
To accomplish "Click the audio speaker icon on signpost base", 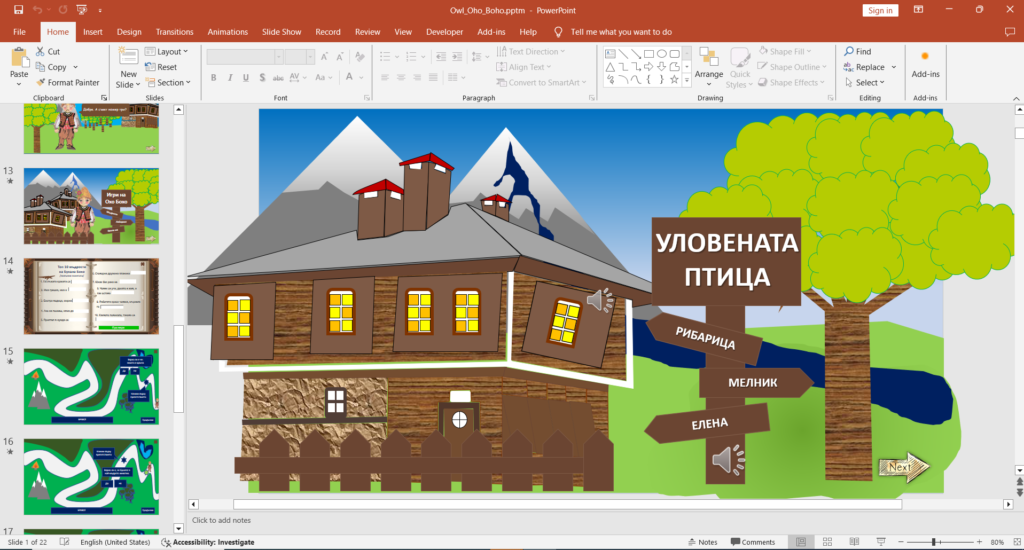I will [x=728, y=460].
